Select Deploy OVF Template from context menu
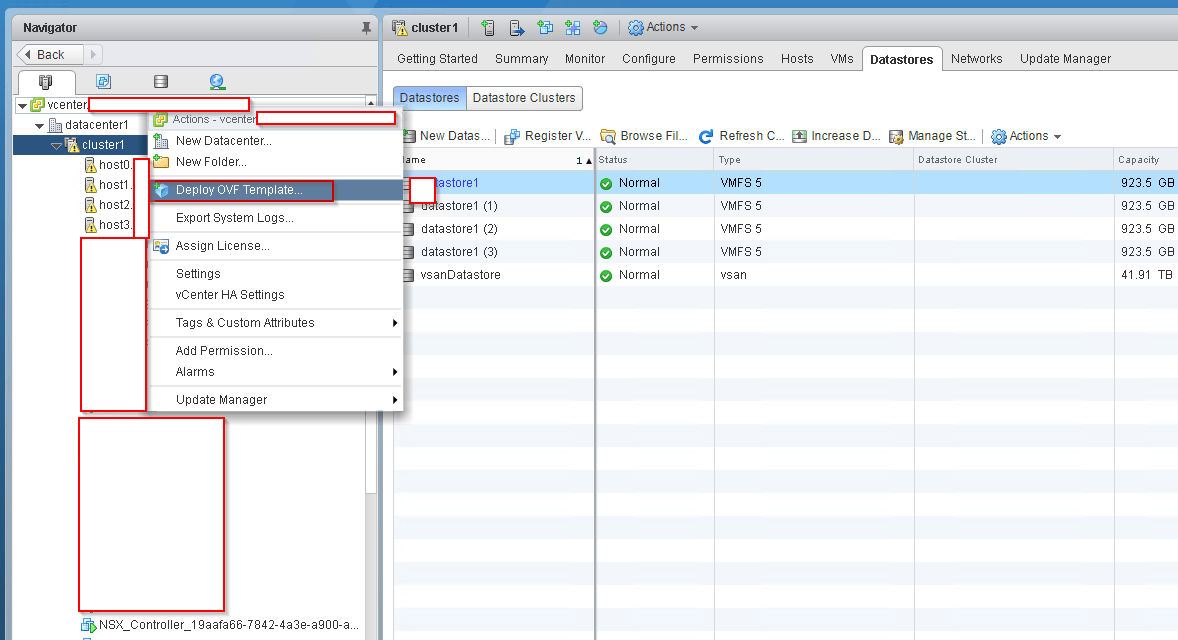Image resolution: width=1178 pixels, height=640 pixels. point(239,190)
